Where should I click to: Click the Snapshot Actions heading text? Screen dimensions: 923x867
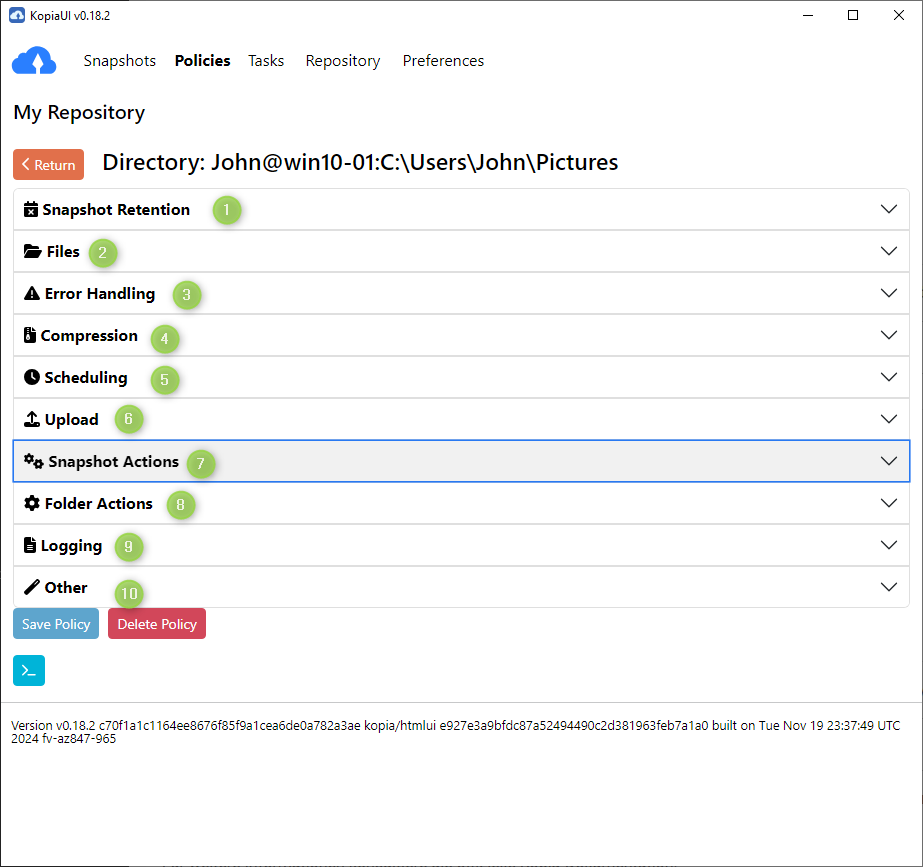114,461
